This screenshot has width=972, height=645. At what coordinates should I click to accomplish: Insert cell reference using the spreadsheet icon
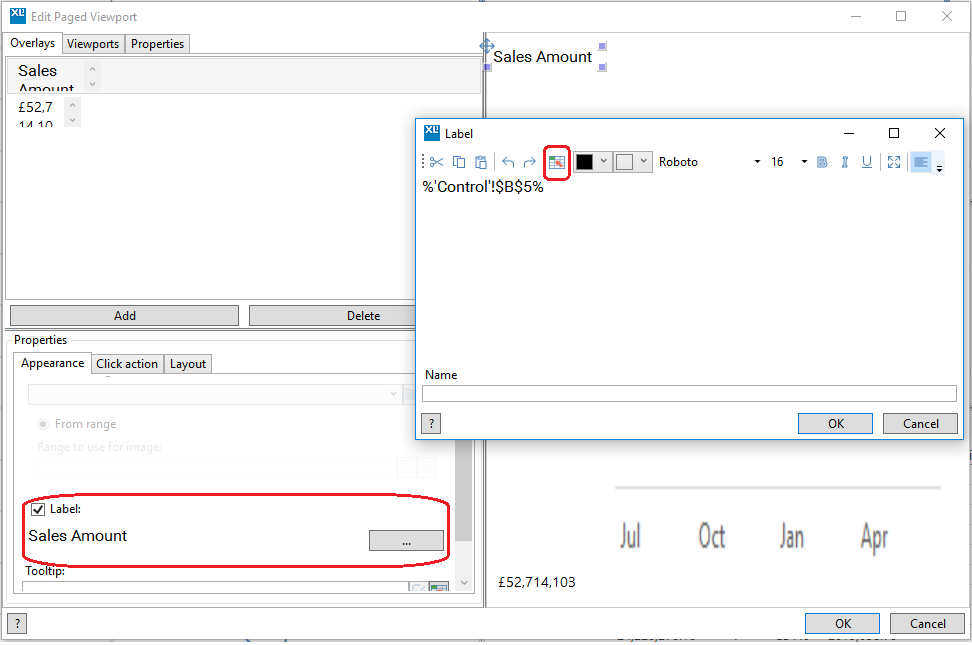[x=557, y=162]
